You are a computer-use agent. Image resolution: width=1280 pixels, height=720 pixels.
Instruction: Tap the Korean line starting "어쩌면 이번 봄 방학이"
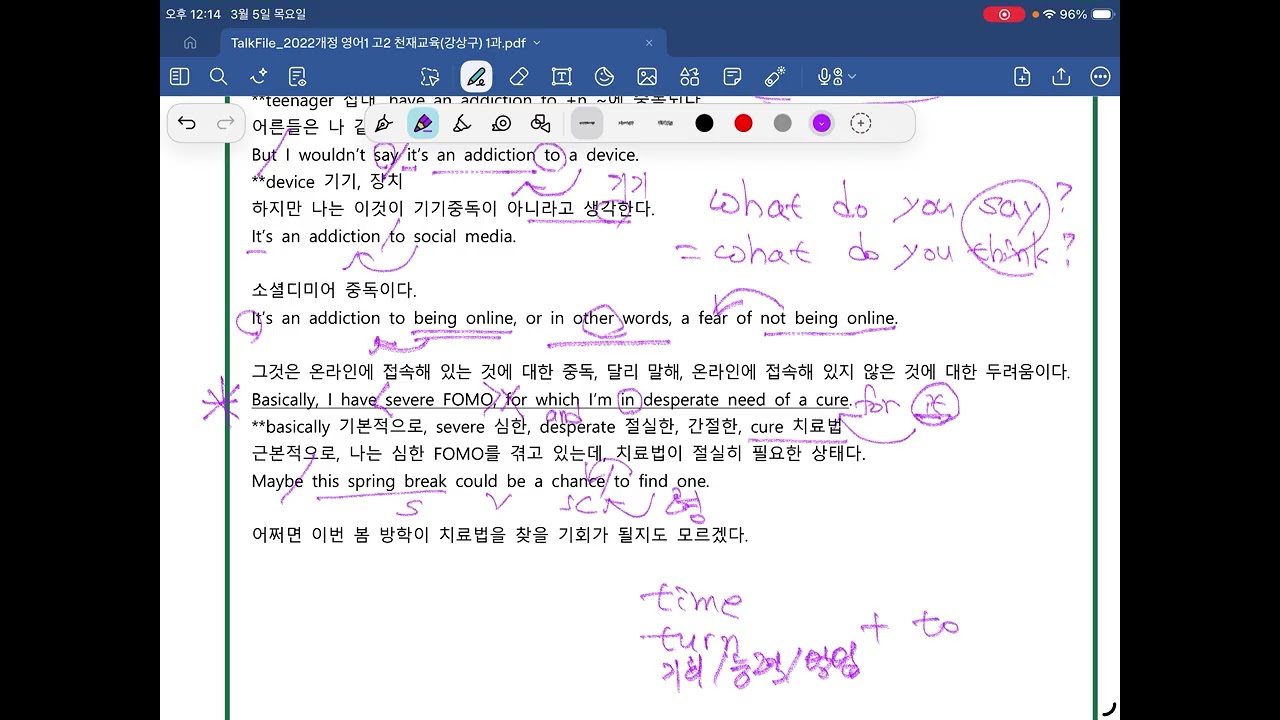point(500,535)
